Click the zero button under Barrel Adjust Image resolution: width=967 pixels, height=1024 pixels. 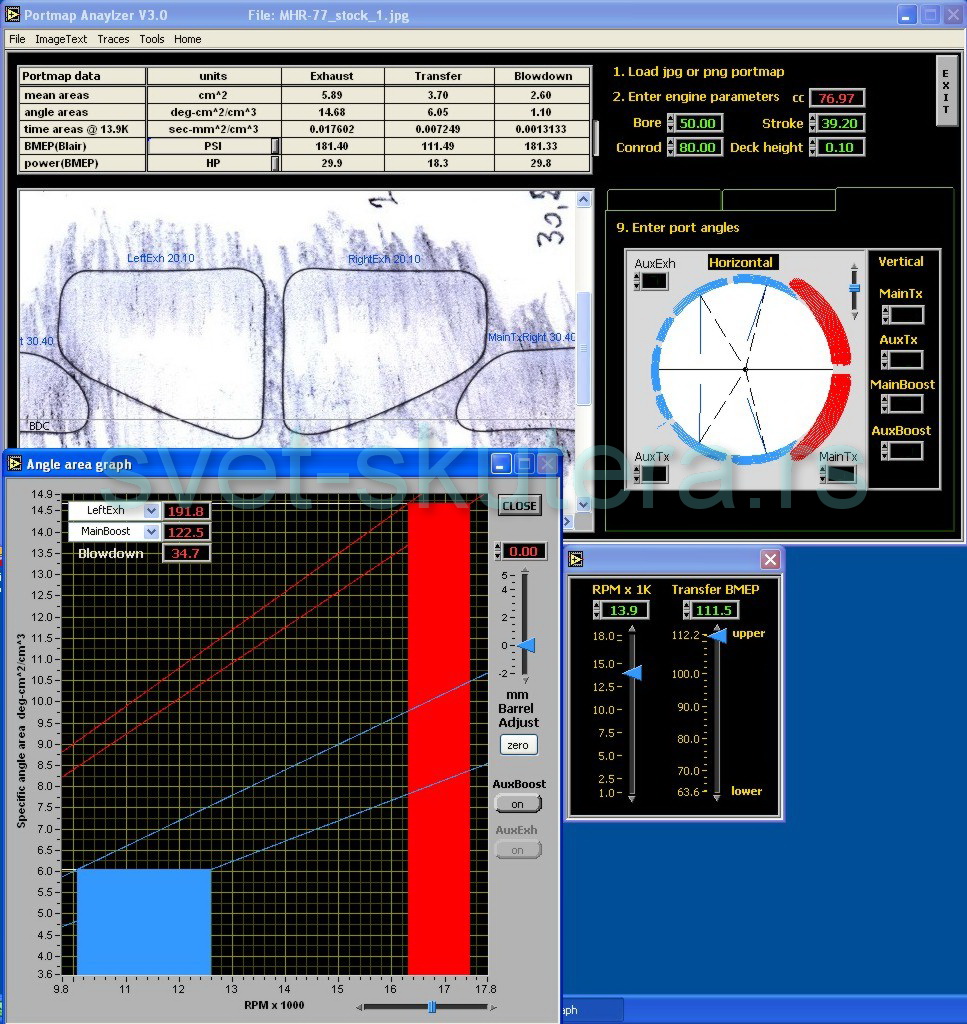(518, 745)
